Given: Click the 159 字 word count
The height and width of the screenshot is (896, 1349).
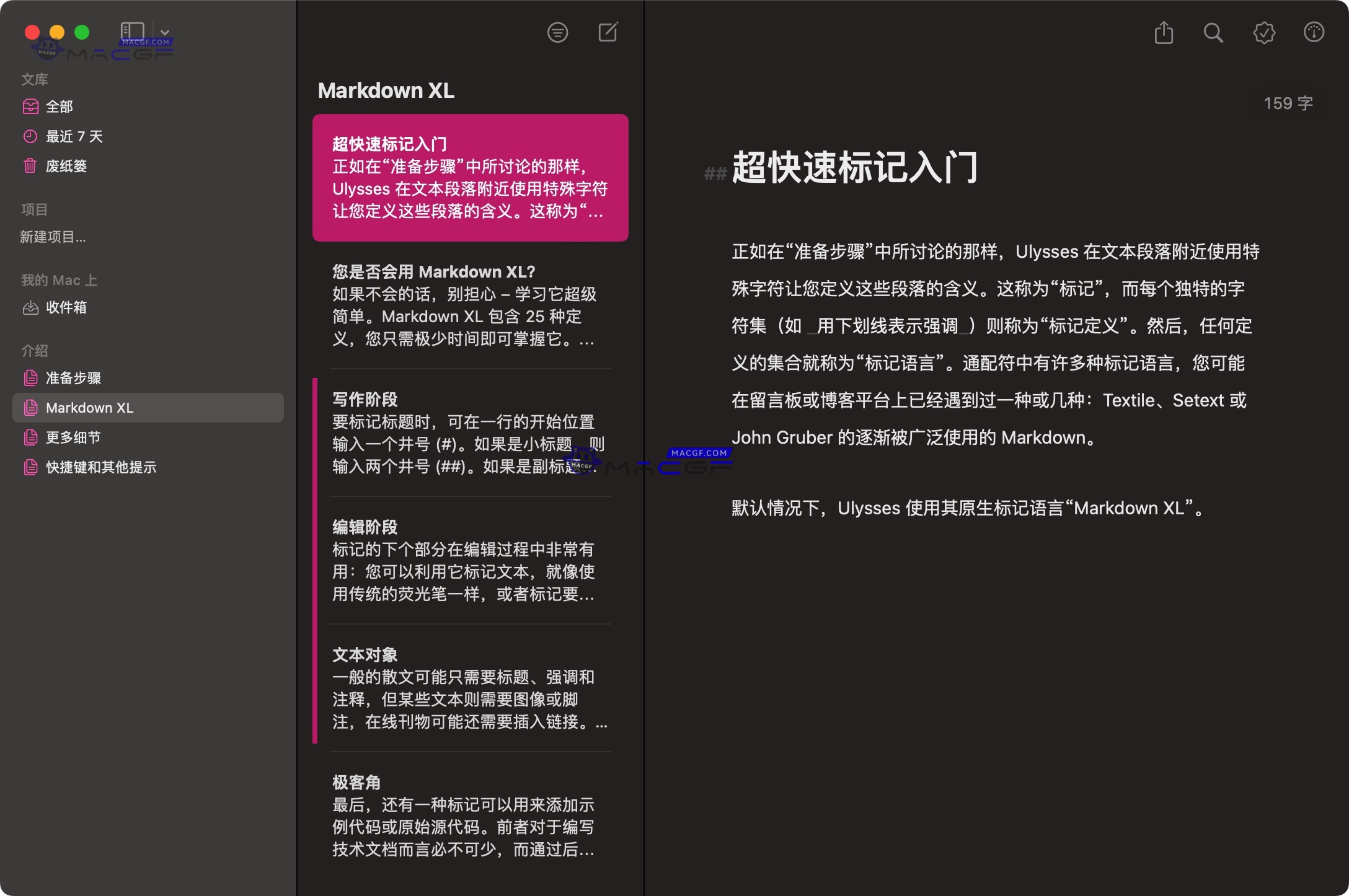Looking at the screenshot, I should click(1287, 103).
